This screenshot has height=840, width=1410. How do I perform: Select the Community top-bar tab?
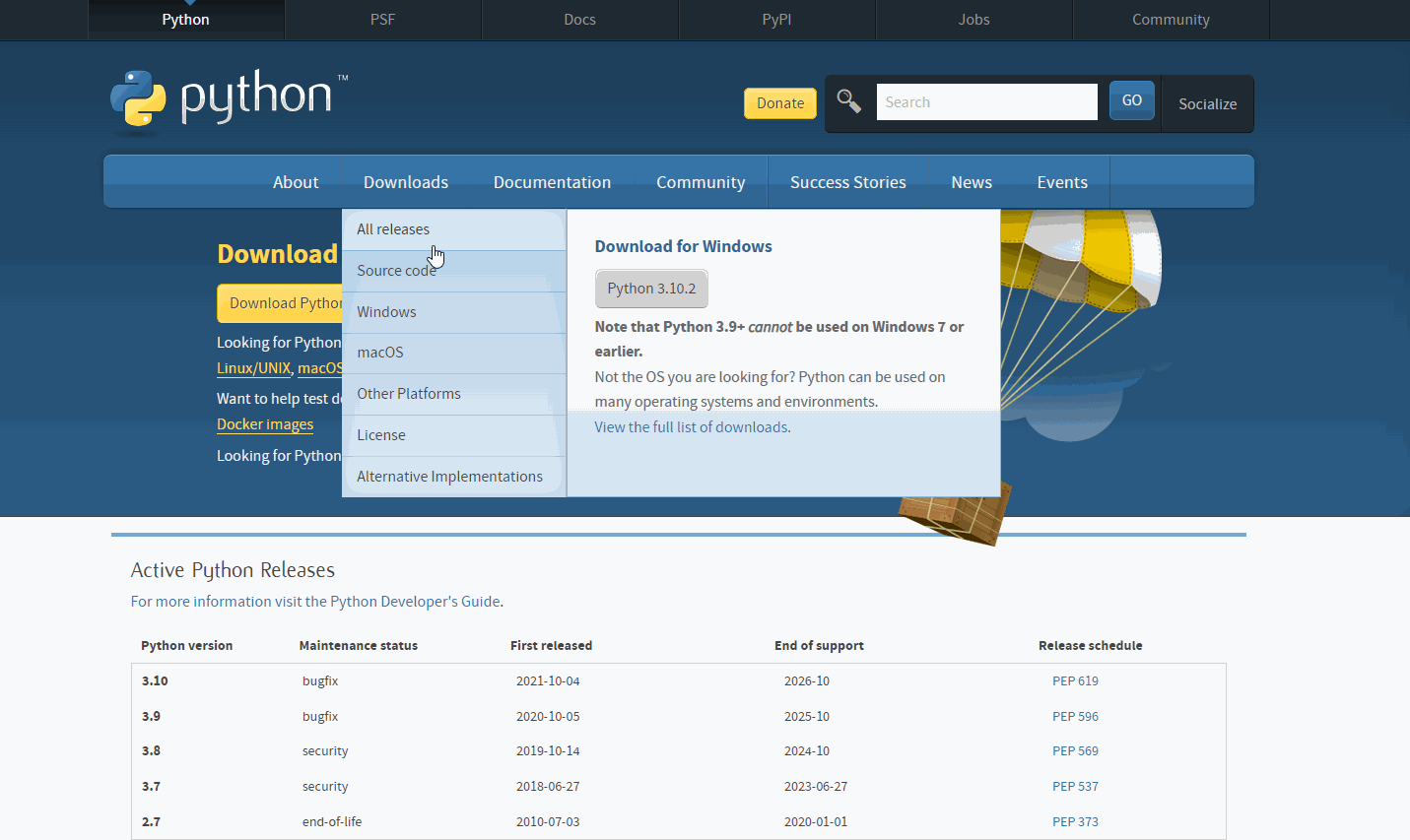[1171, 20]
